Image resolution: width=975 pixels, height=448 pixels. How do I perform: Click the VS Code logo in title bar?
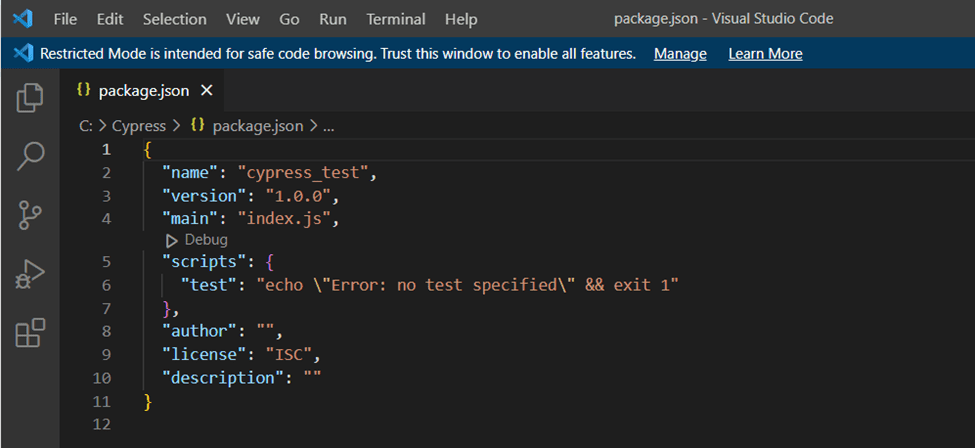tap(22, 19)
